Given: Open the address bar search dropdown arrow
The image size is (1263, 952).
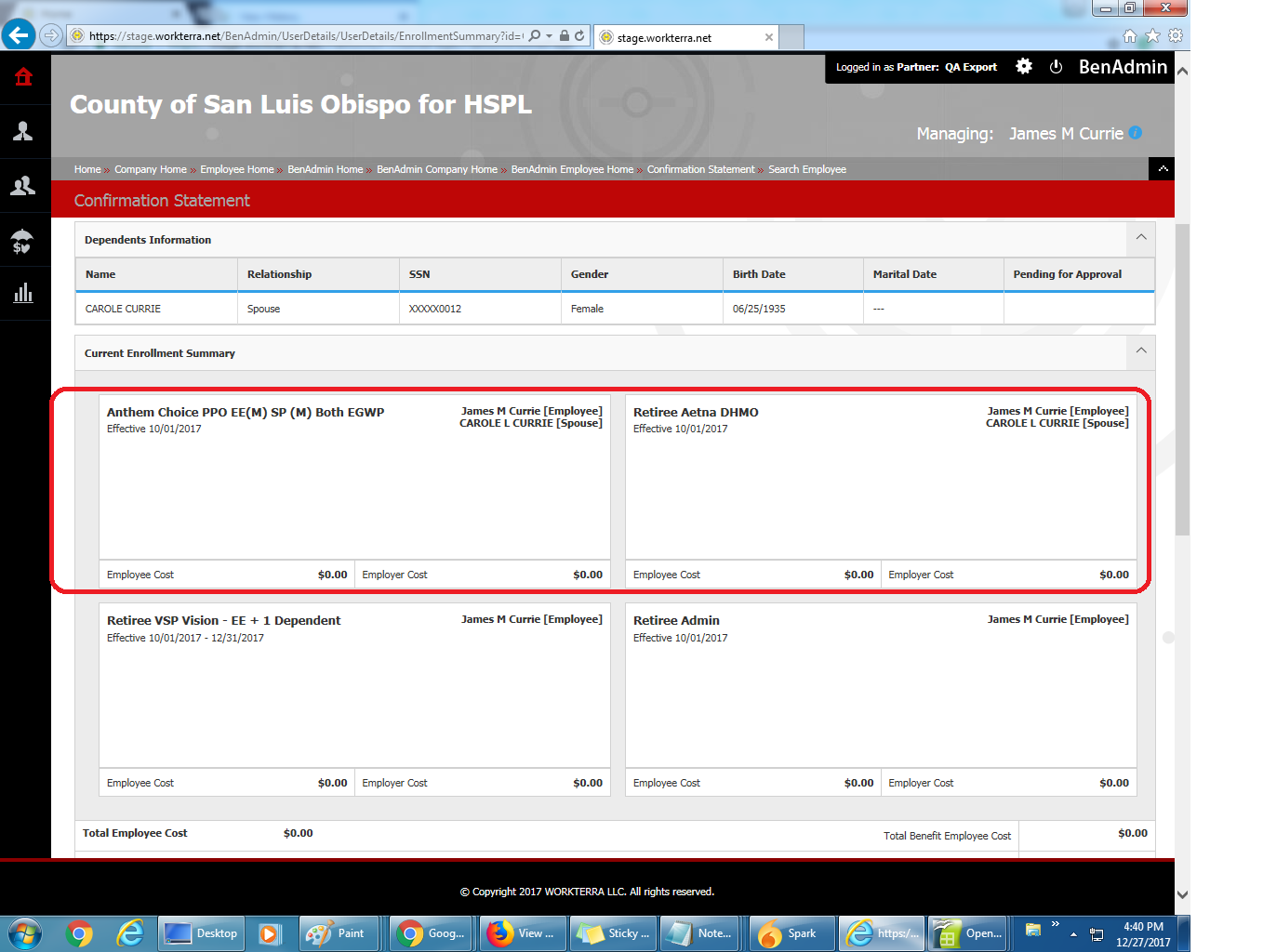Looking at the screenshot, I should point(550,36).
